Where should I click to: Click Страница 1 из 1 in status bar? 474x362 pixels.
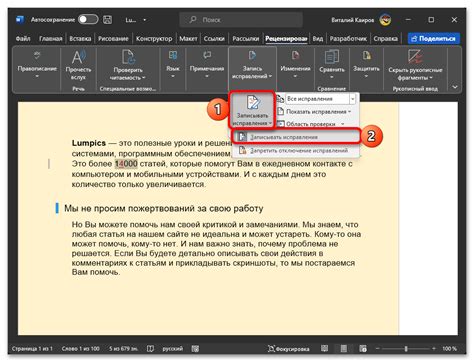click(32, 349)
